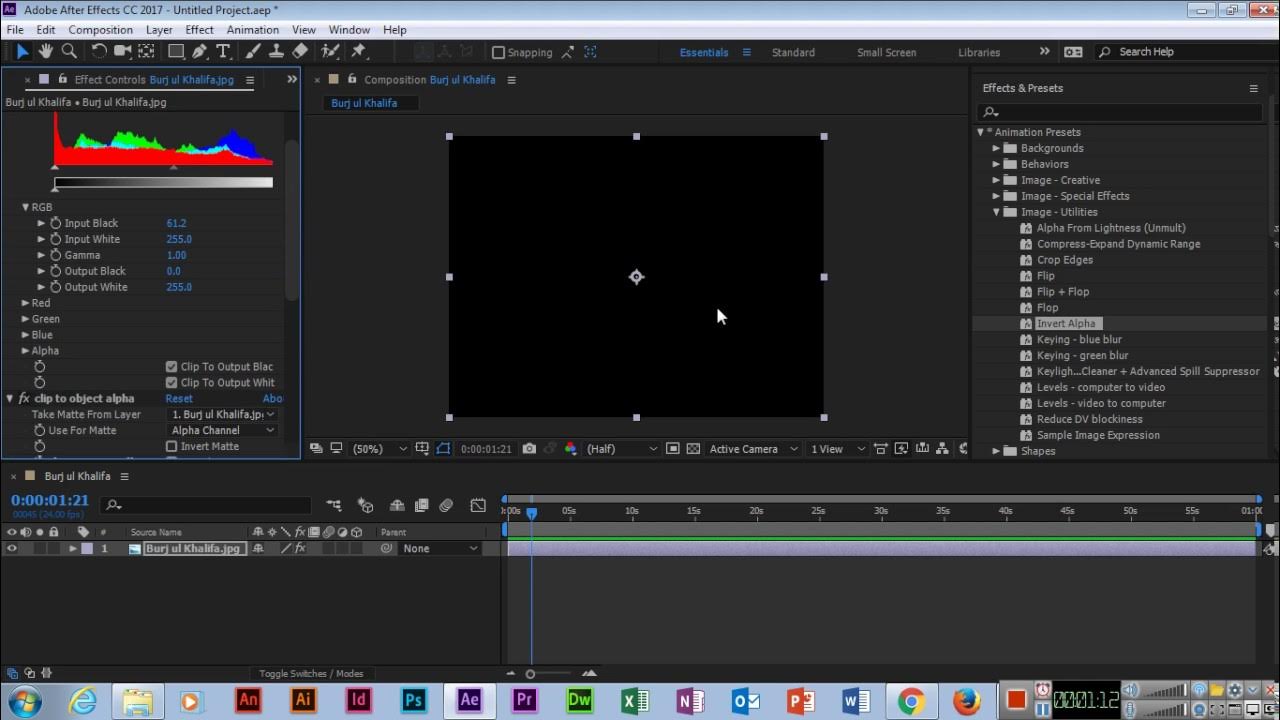The image size is (1280, 720).
Task: Toggle clip to object alpha effect fx
Action: pos(24,398)
